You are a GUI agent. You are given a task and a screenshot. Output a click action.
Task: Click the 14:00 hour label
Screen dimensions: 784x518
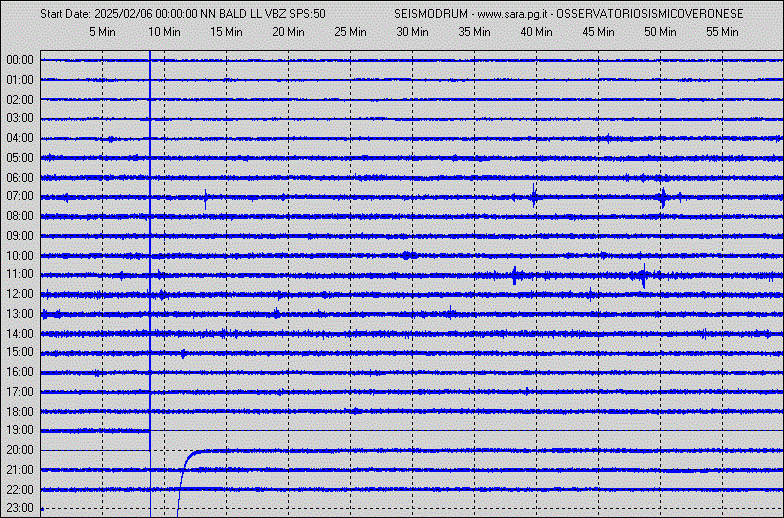tap(20, 334)
